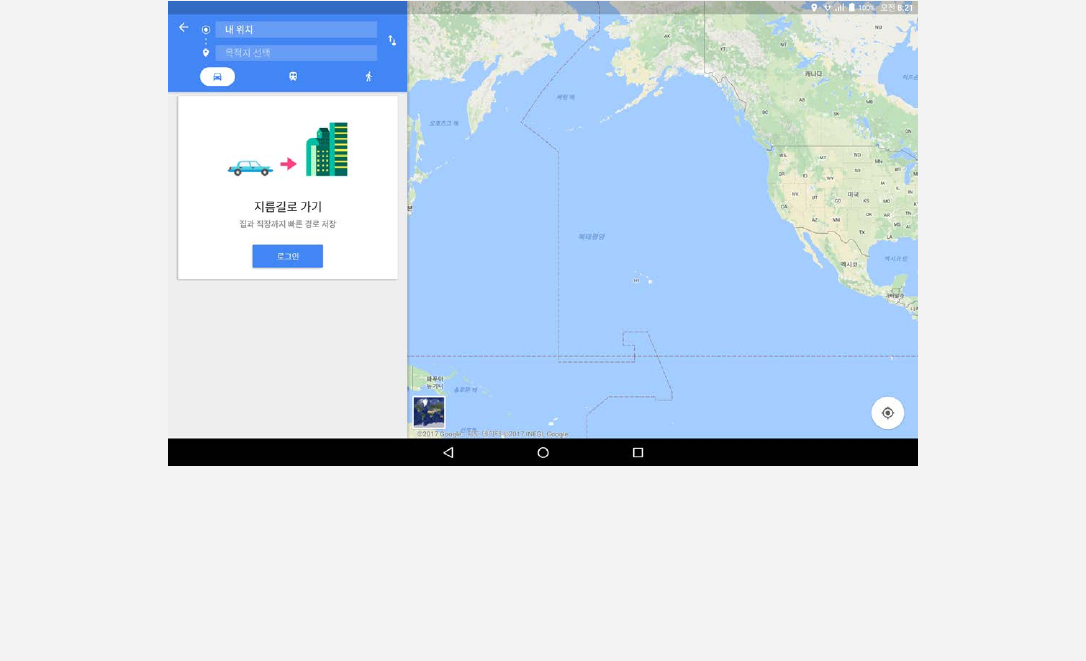Click the 미국 country label on map
1086x661 pixels.
coord(853,195)
